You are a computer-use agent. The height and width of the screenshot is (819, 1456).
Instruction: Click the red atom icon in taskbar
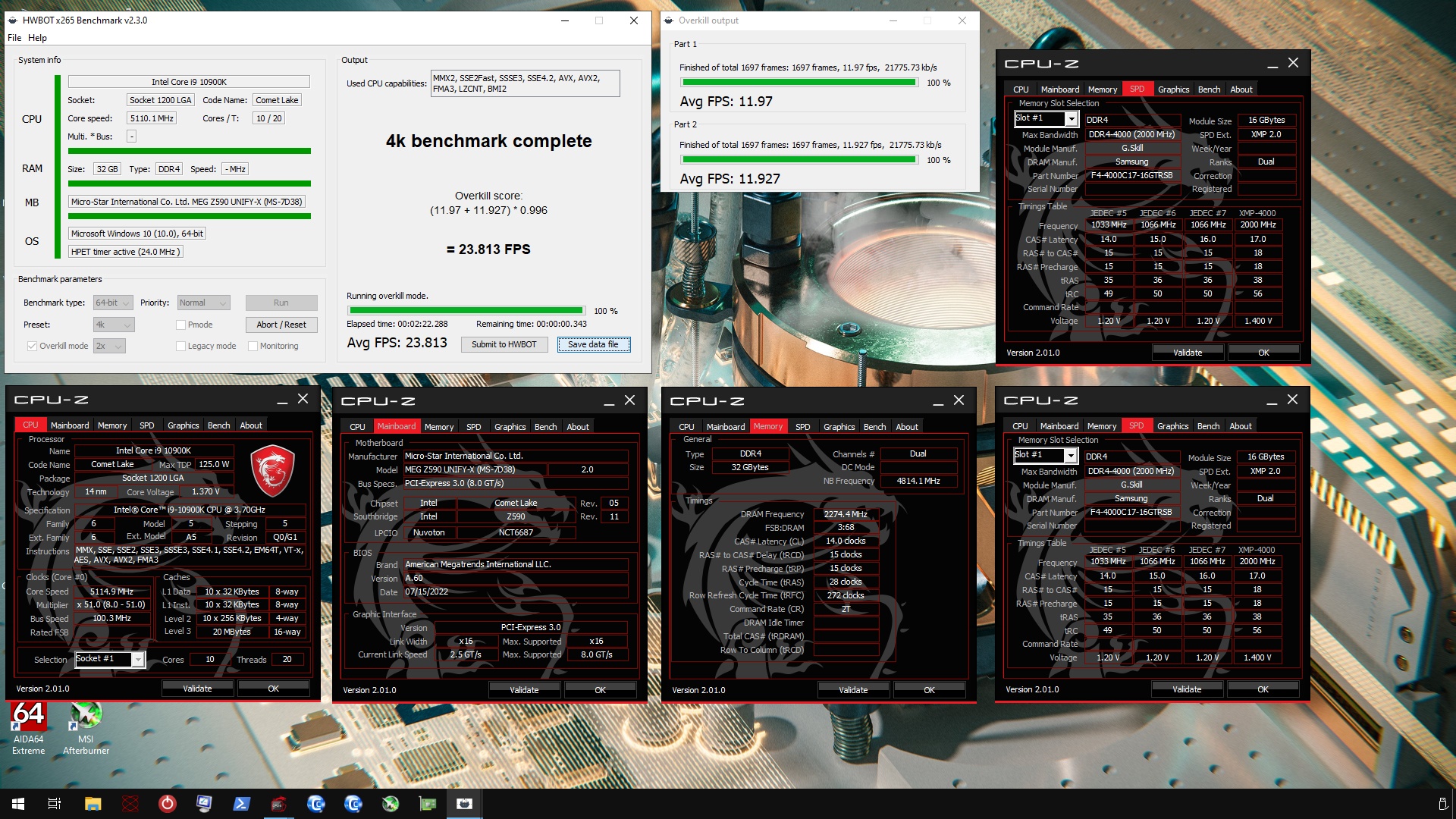[130, 804]
